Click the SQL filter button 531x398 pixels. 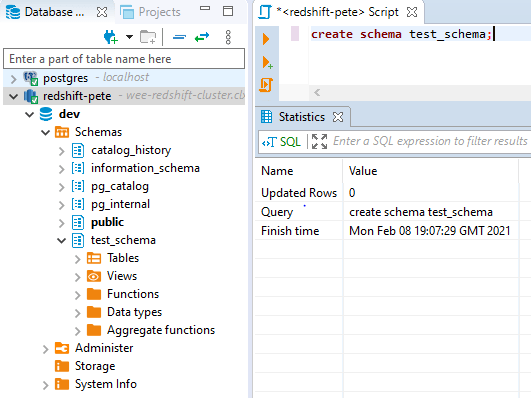pos(282,142)
